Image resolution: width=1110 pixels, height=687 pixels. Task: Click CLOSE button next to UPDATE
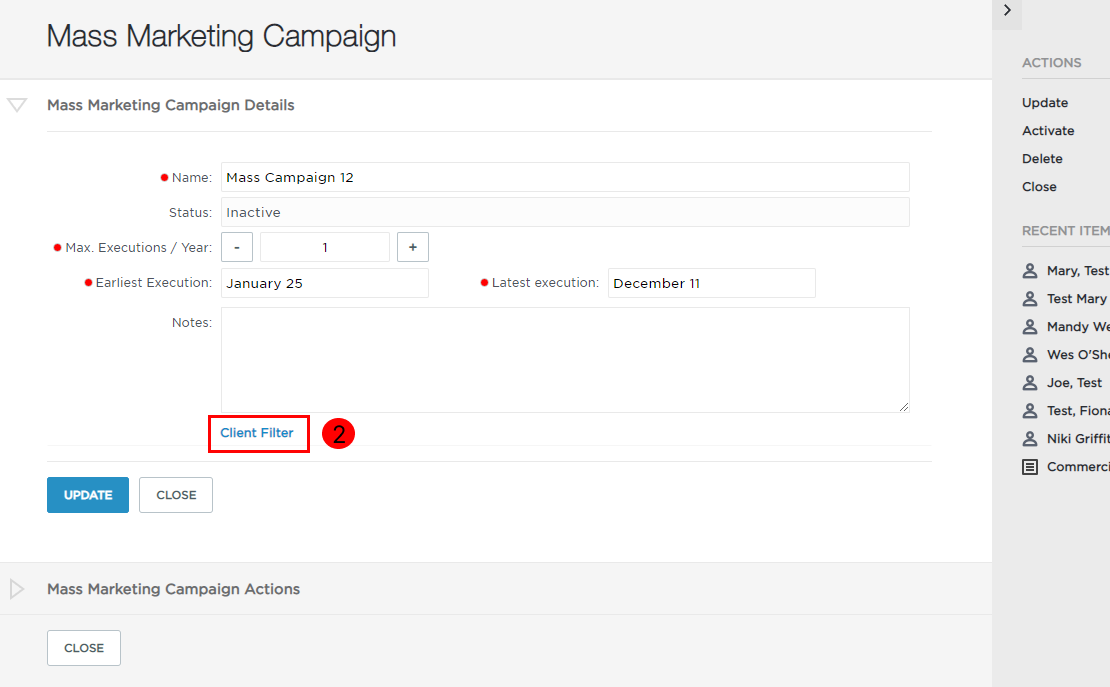176,495
